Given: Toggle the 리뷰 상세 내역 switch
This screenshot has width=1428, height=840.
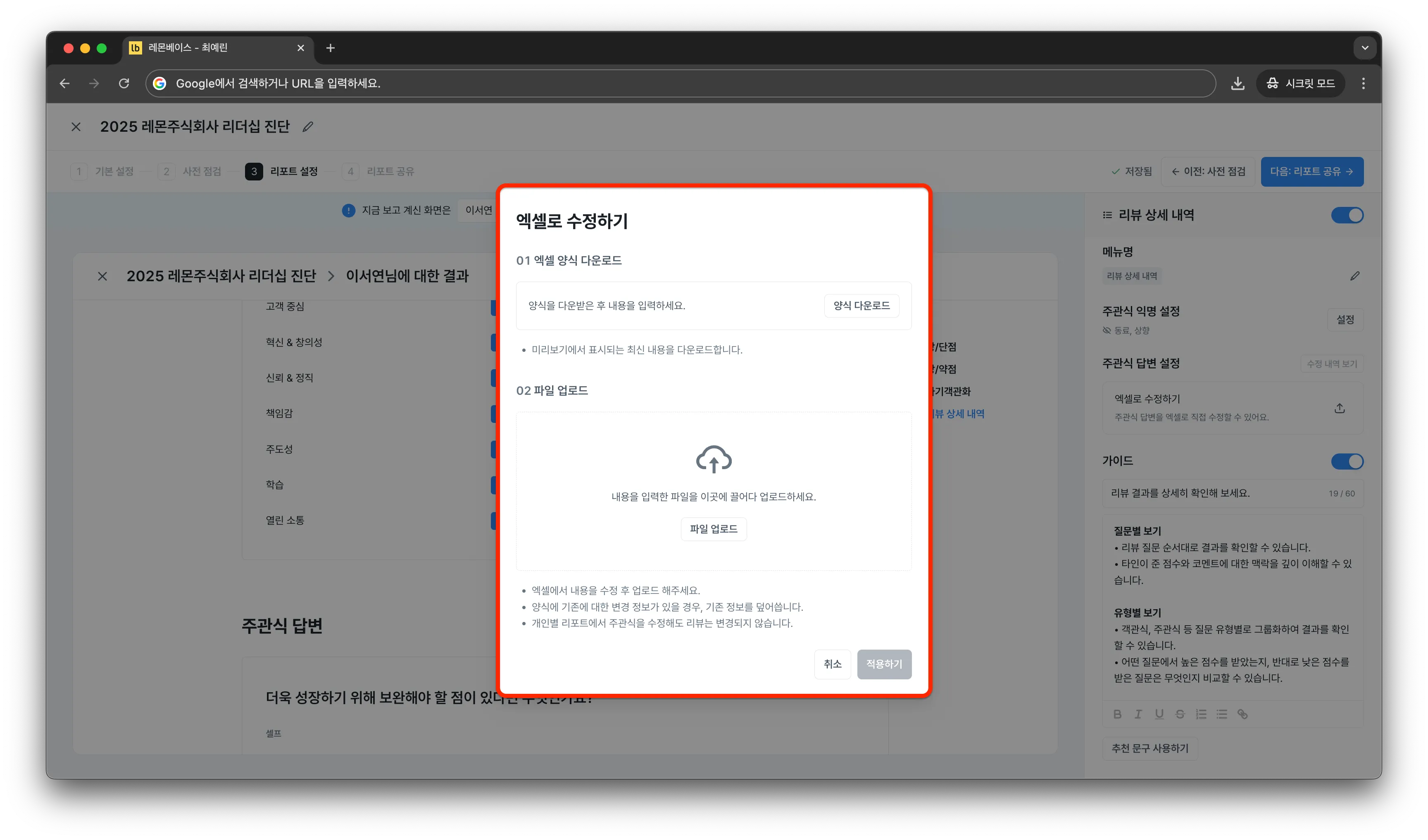Looking at the screenshot, I should coord(1347,215).
